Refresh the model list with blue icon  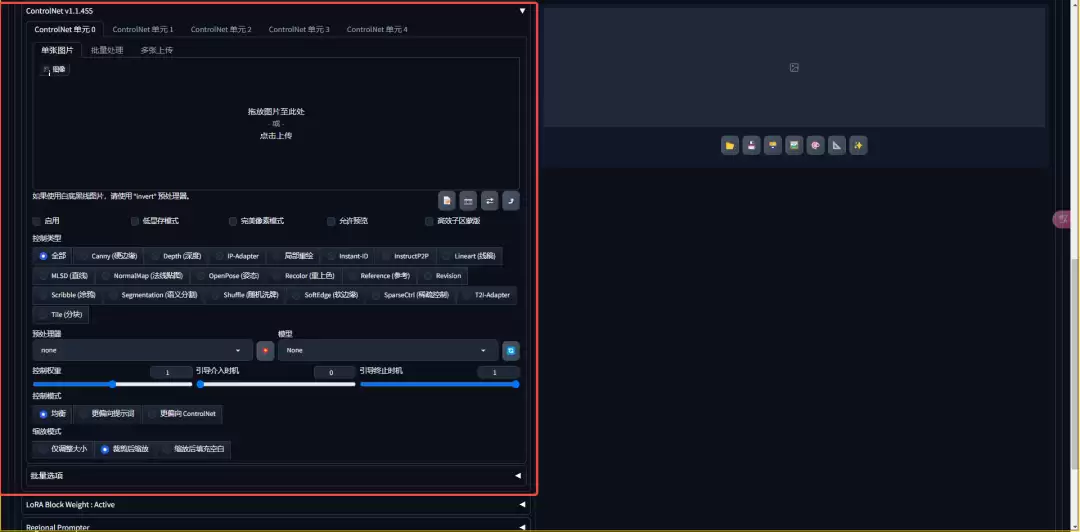(x=510, y=350)
